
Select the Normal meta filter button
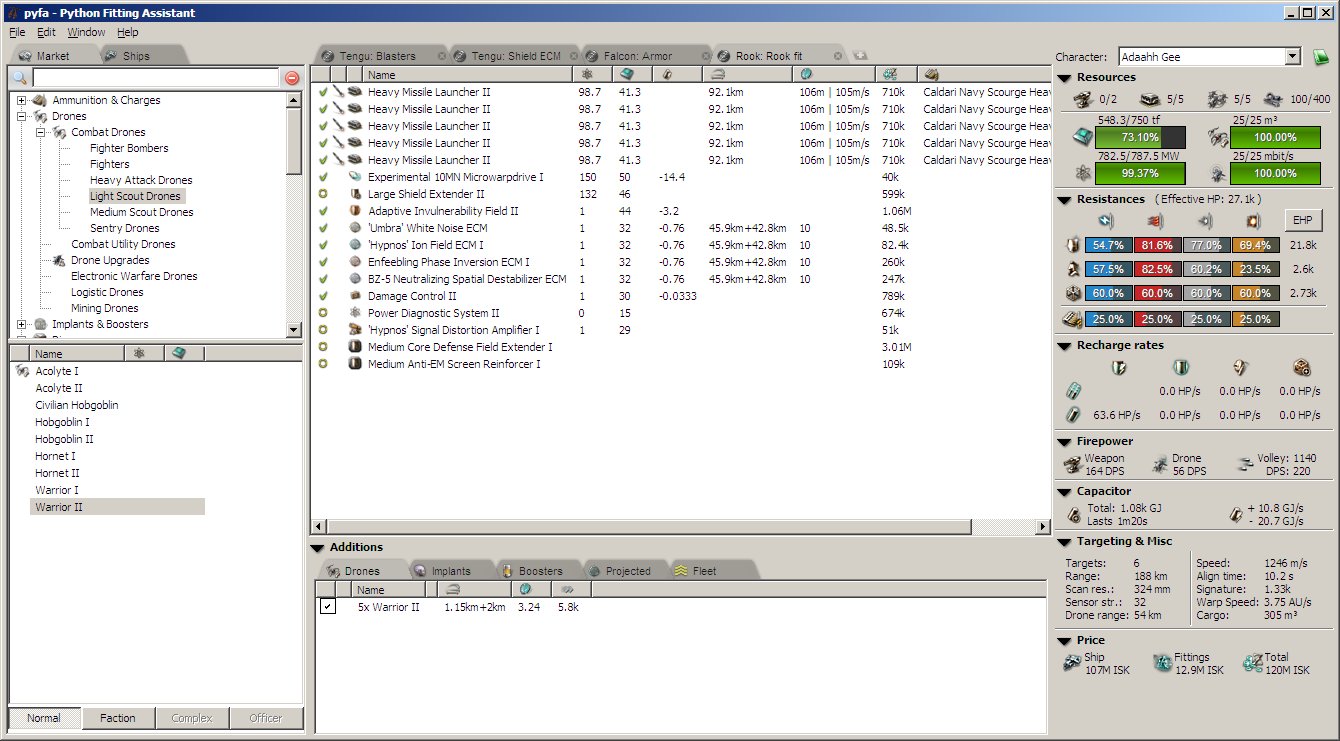click(x=44, y=718)
